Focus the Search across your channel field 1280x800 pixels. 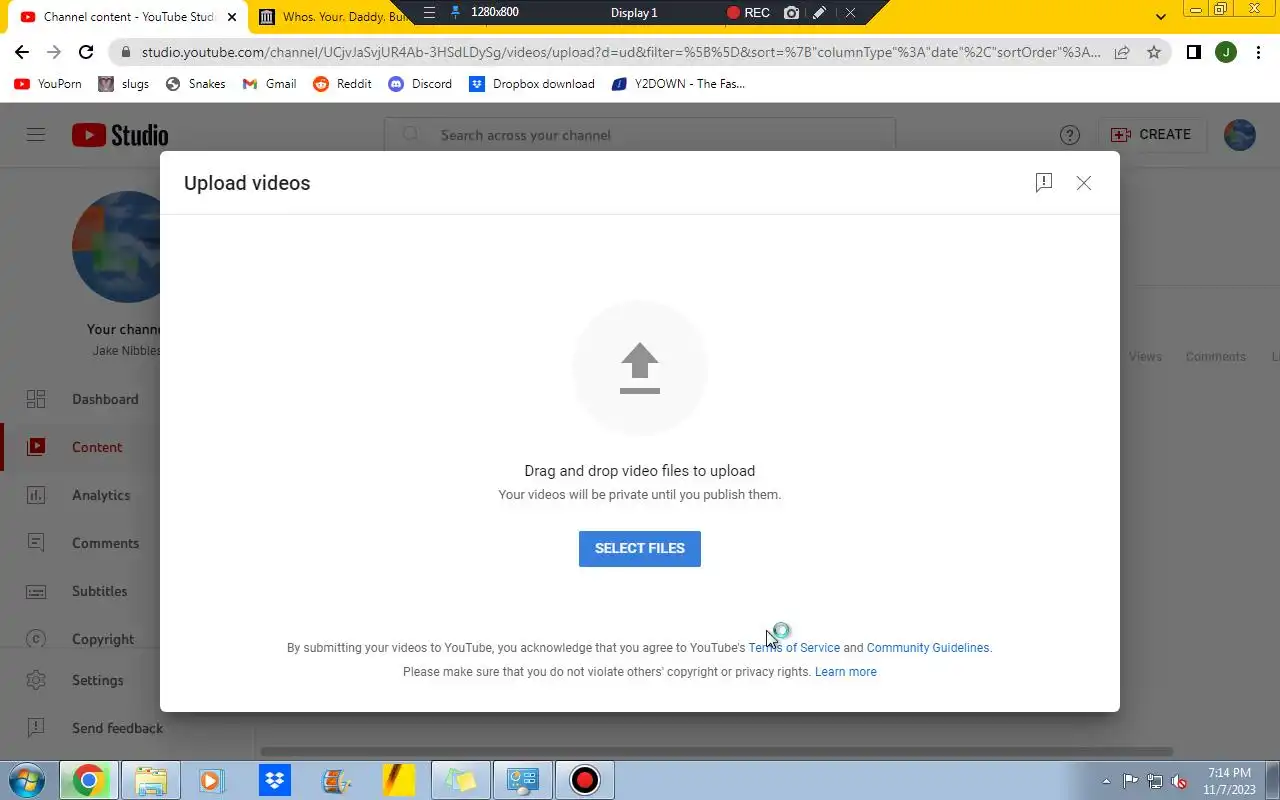(x=640, y=135)
